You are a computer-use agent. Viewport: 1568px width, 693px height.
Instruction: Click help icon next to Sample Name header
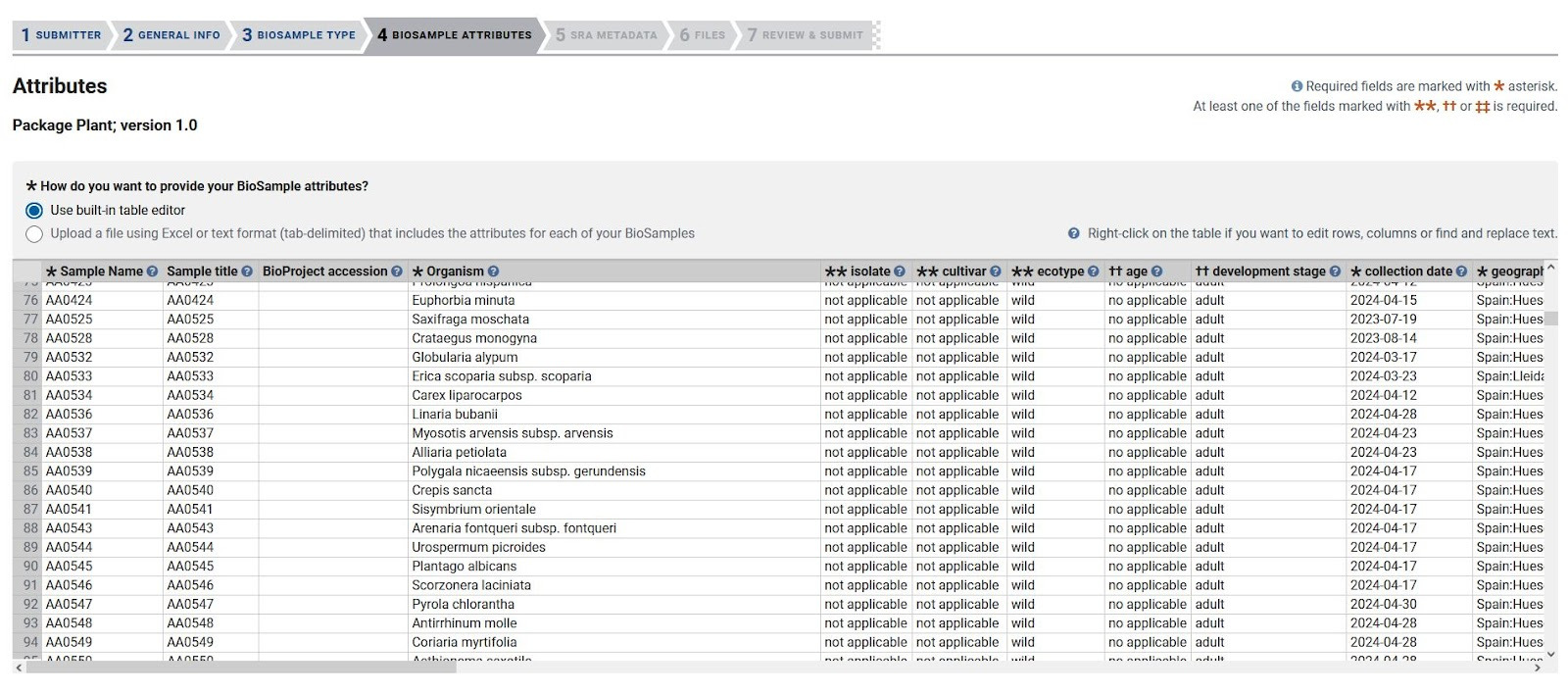tap(152, 272)
